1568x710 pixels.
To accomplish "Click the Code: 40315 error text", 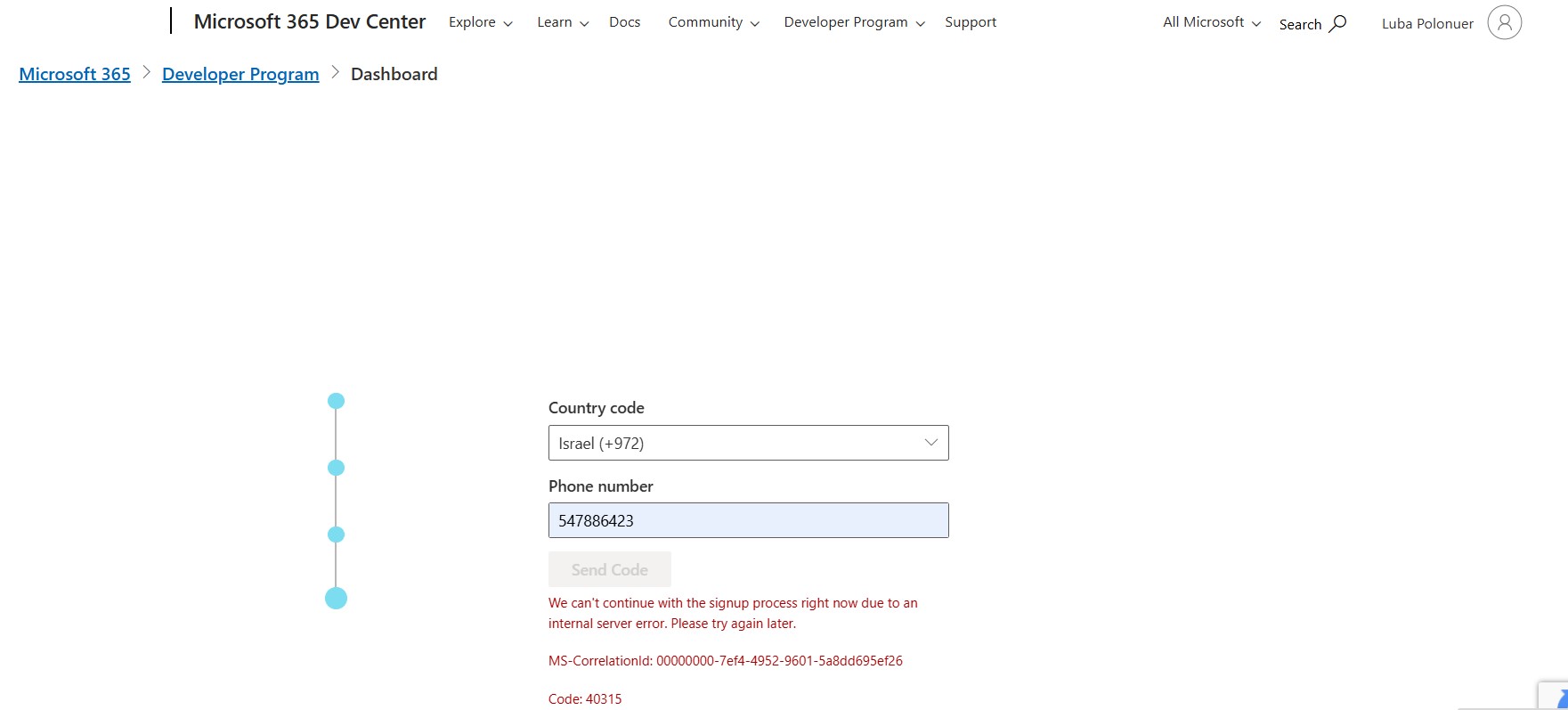I will click(585, 699).
